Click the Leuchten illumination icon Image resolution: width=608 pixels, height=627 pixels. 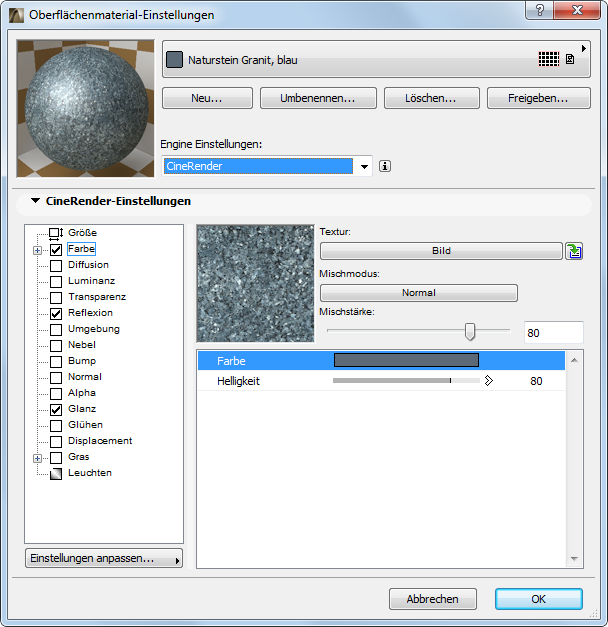click(56, 473)
